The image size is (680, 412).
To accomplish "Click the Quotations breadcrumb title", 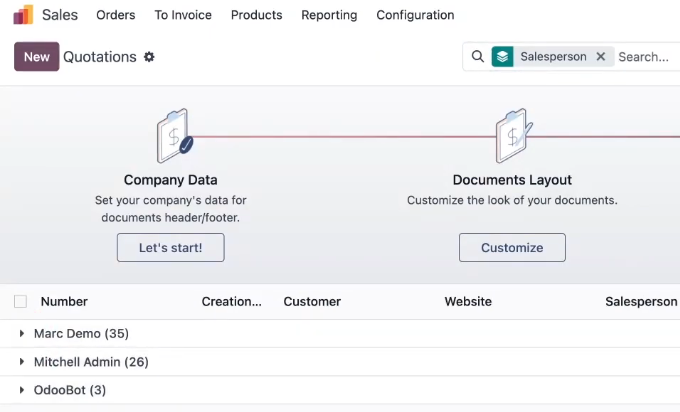I will tap(100, 57).
